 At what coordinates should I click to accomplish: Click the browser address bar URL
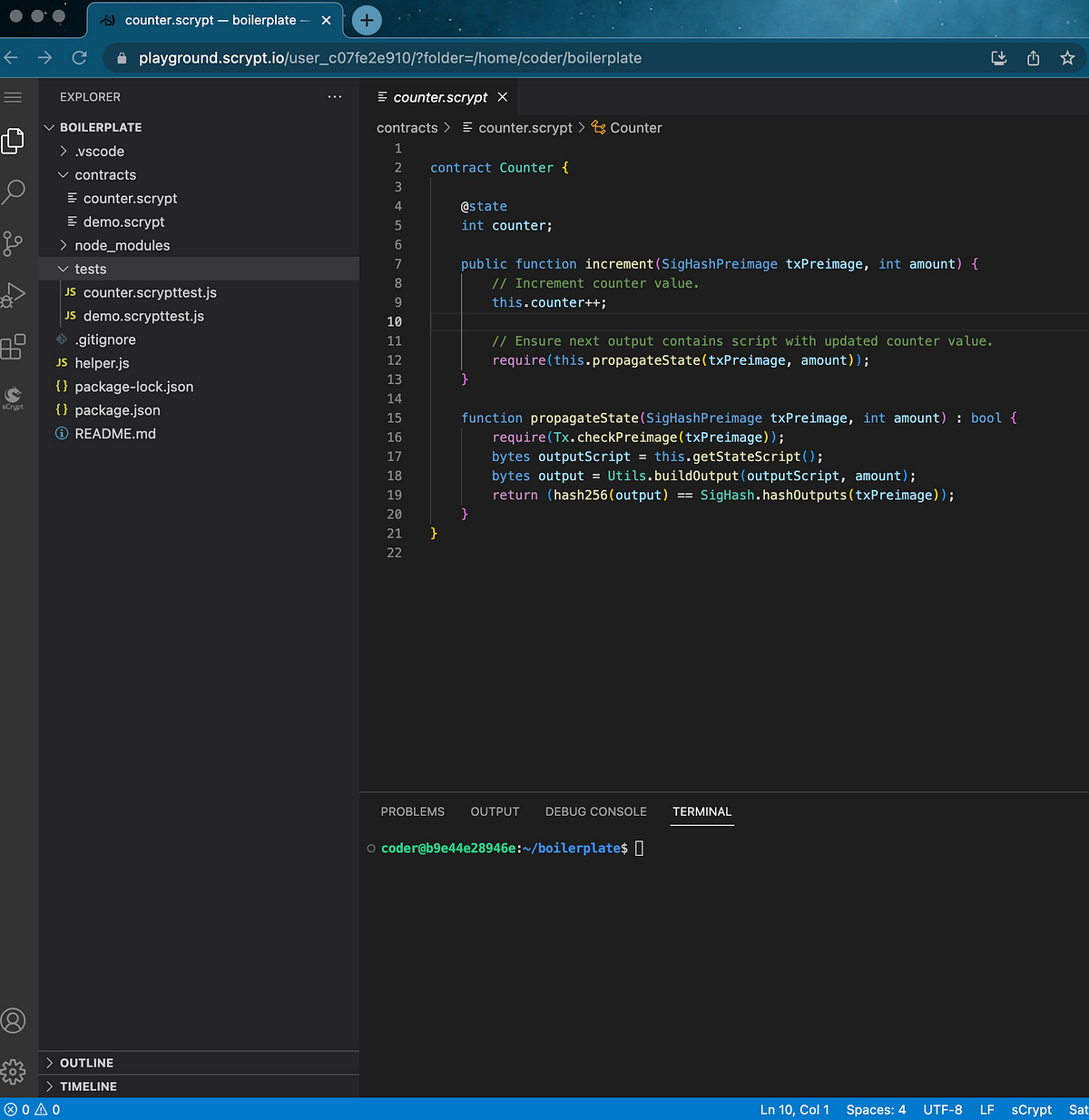390,58
